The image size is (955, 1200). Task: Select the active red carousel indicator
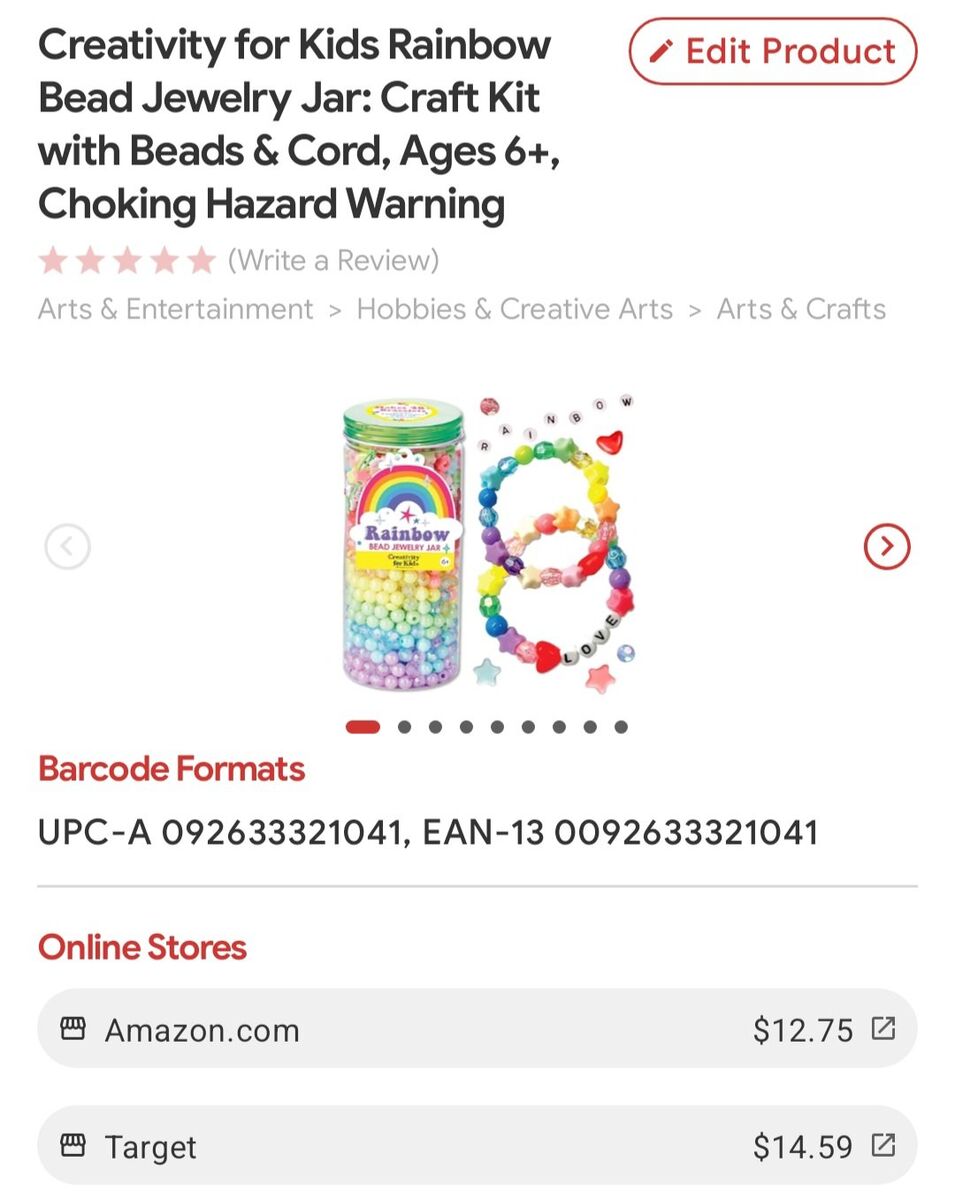click(363, 727)
